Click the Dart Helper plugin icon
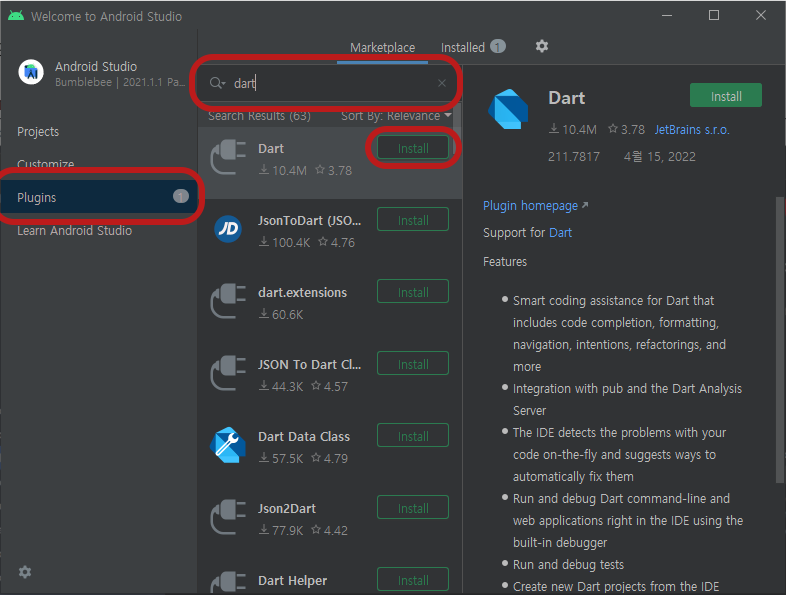 click(x=228, y=582)
